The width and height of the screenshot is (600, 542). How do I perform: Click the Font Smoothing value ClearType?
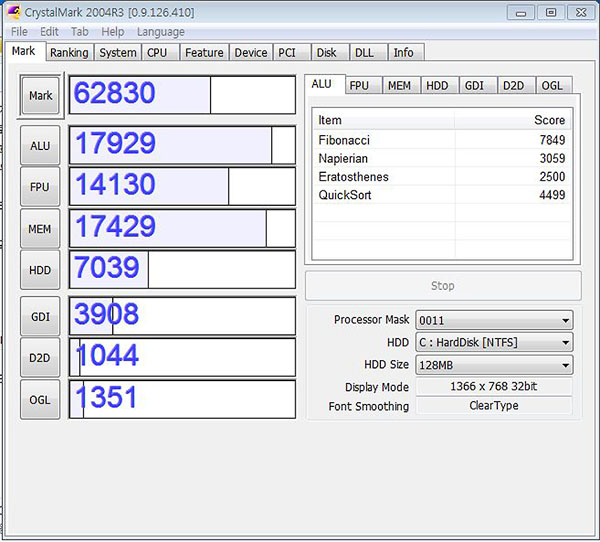click(x=494, y=405)
